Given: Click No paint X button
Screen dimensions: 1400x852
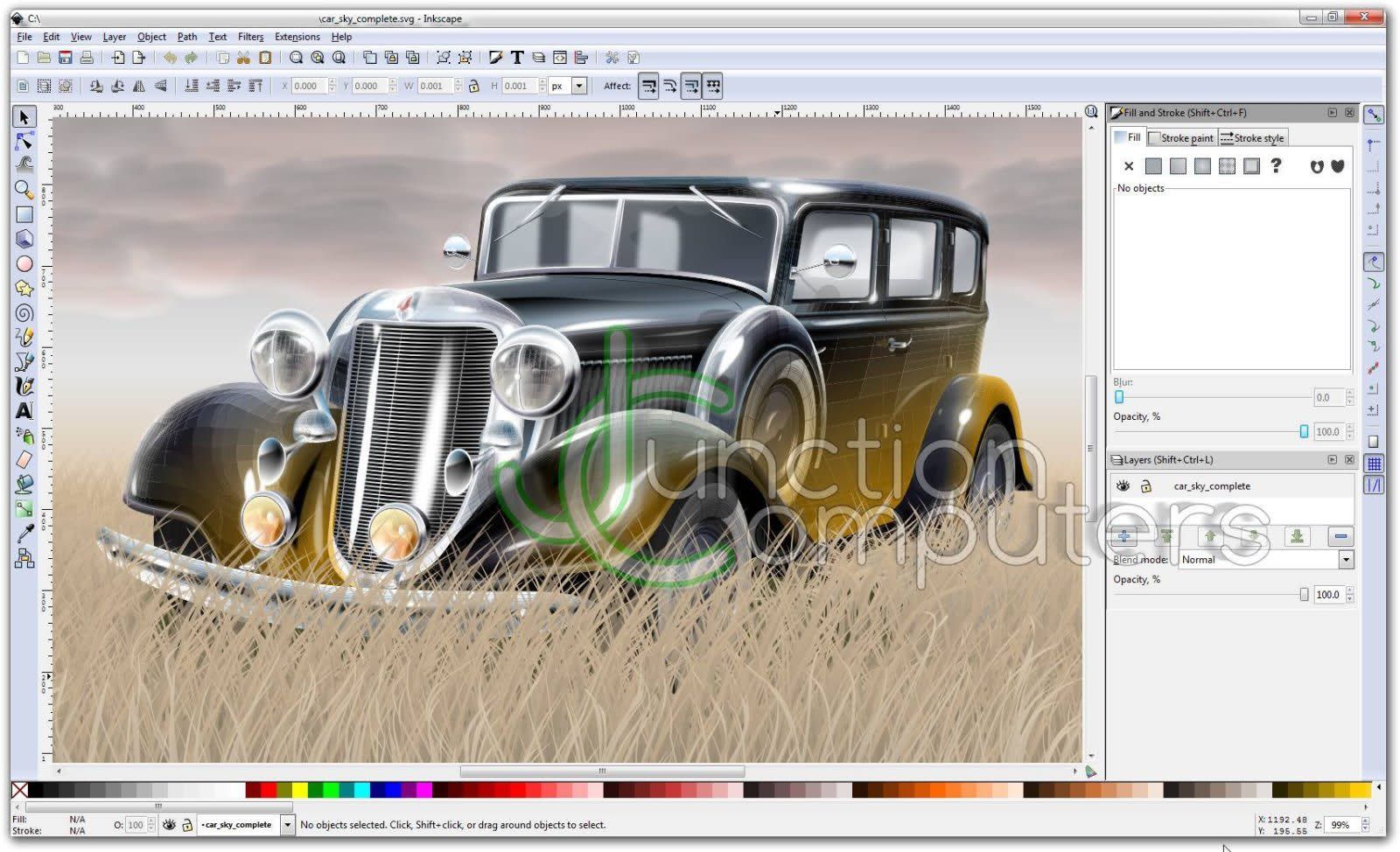Looking at the screenshot, I should 1129,166.
